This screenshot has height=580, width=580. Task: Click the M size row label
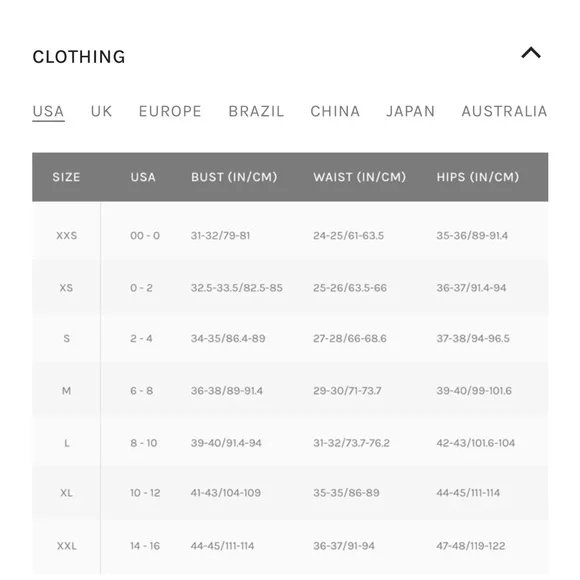[66, 391]
